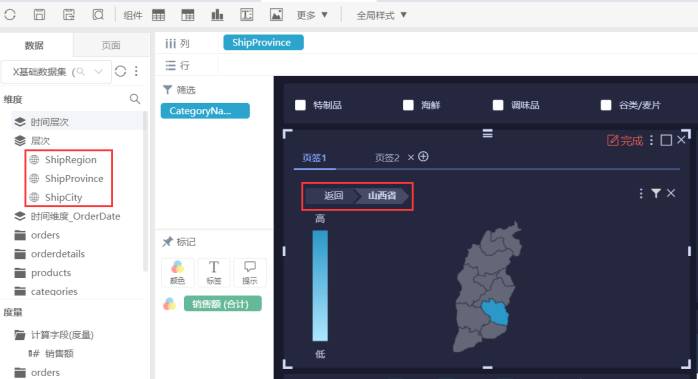Click the 山西省 breadcrumb
This screenshot has height=379, width=698.
click(x=382, y=196)
